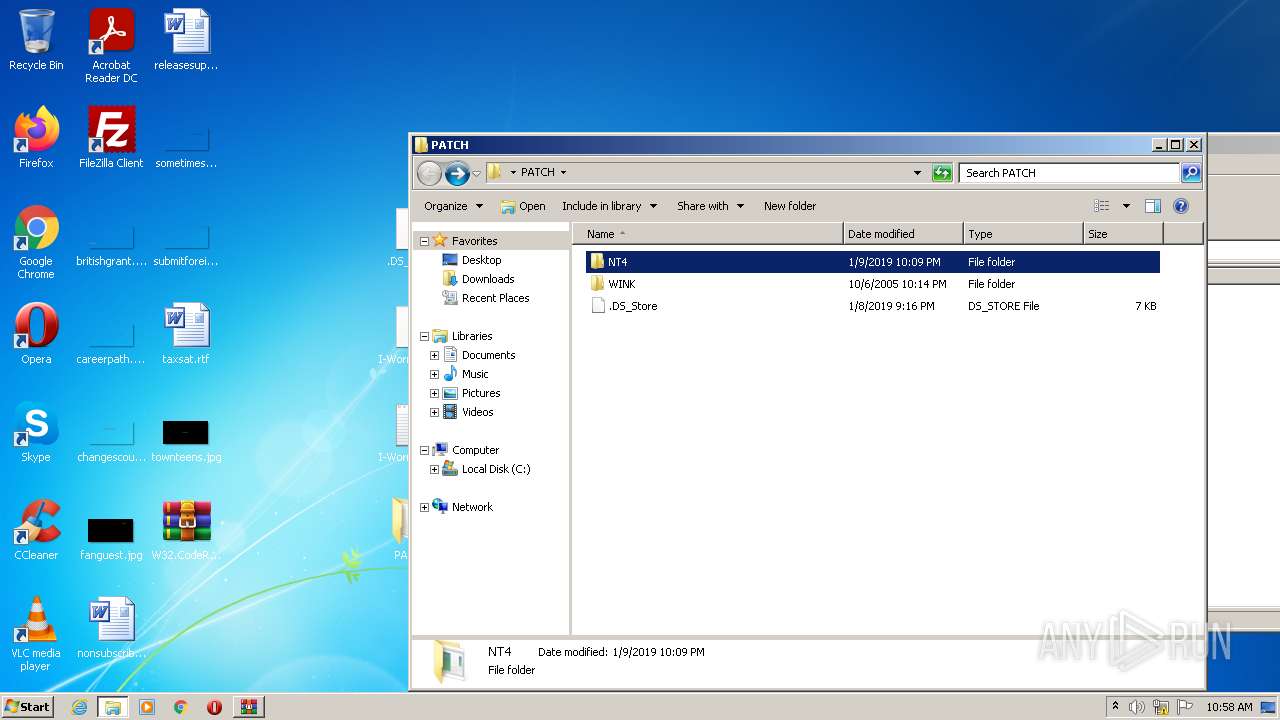Select CCleaner desktop icon
The height and width of the screenshot is (720, 1280).
36,530
